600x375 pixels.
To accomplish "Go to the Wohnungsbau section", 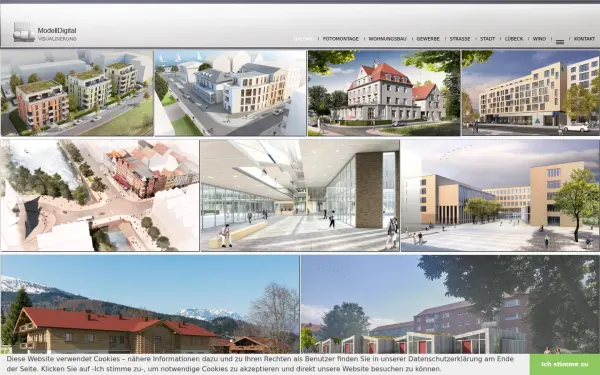I will pos(387,39).
